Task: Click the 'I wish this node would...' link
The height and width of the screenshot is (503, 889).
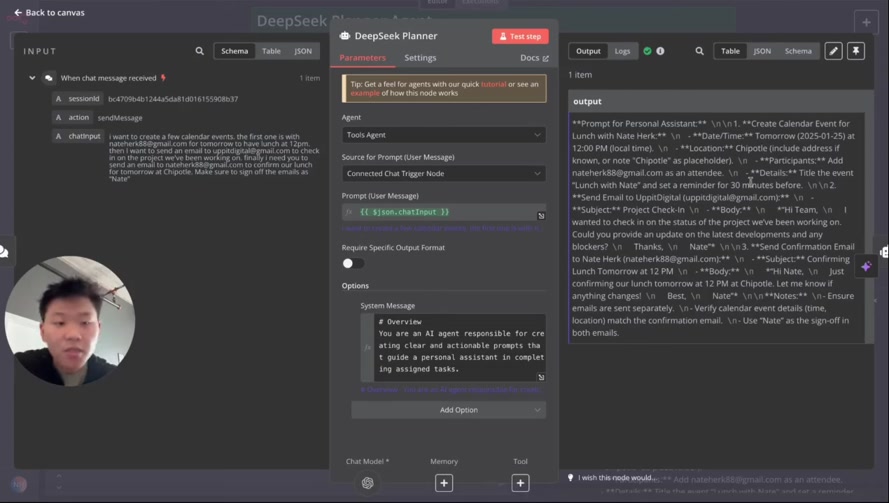Action: click(x=617, y=477)
